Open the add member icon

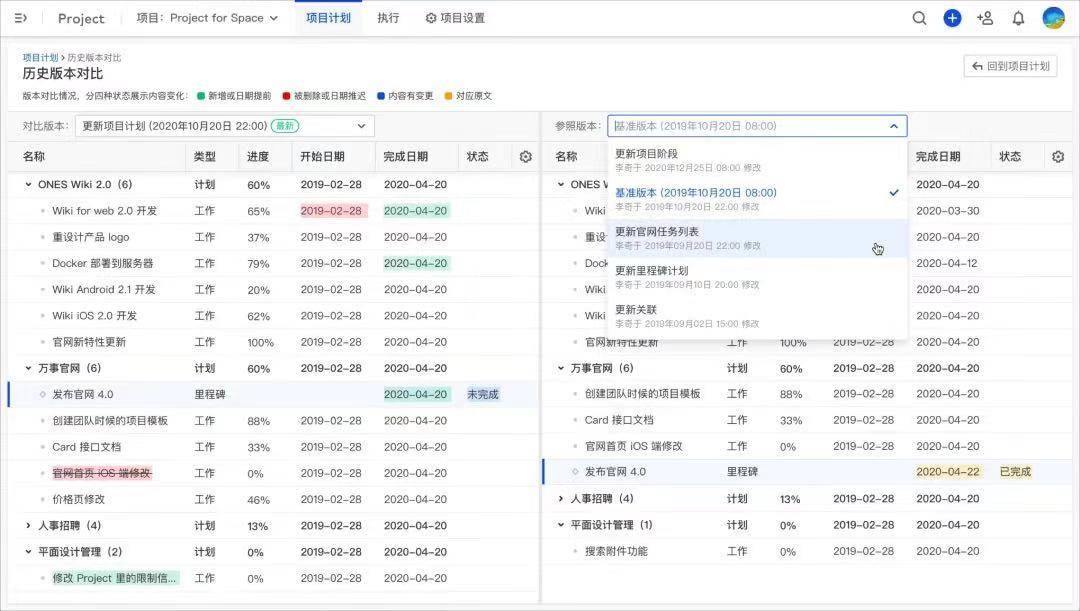(985, 18)
